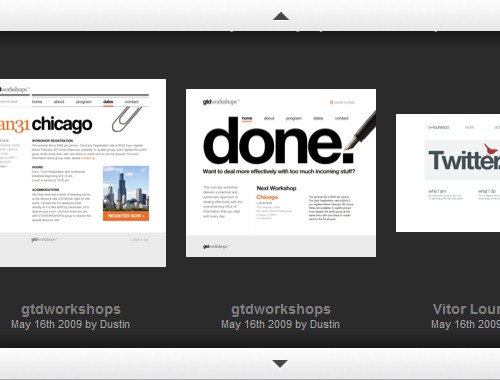Click the date text under Vitor thumbnail
The width and height of the screenshot is (500, 380).
click(x=465, y=324)
